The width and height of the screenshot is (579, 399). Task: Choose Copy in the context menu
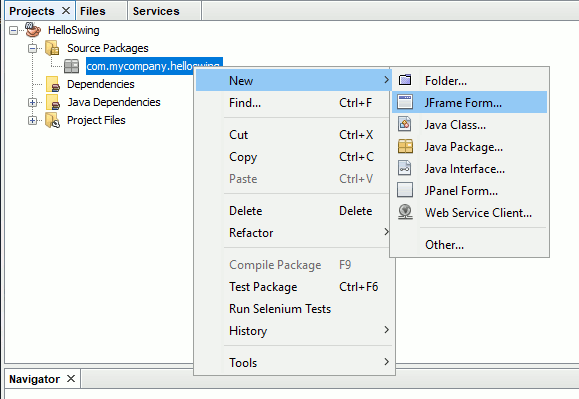[294, 157]
